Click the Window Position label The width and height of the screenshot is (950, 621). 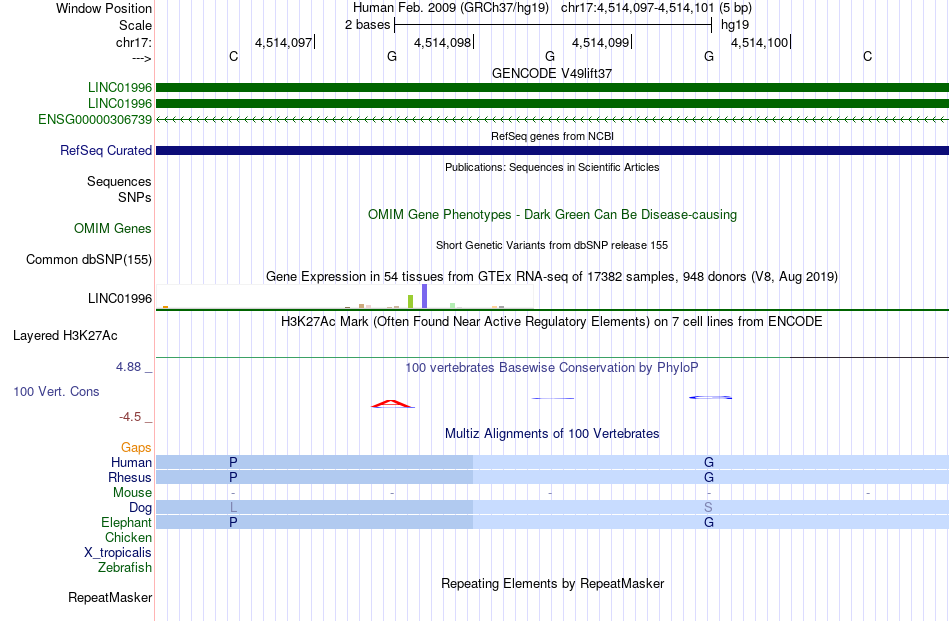click(x=104, y=8)
